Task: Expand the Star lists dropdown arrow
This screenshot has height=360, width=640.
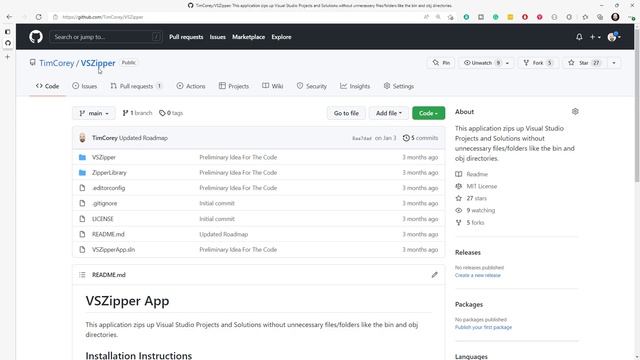Action: point(614,63)
